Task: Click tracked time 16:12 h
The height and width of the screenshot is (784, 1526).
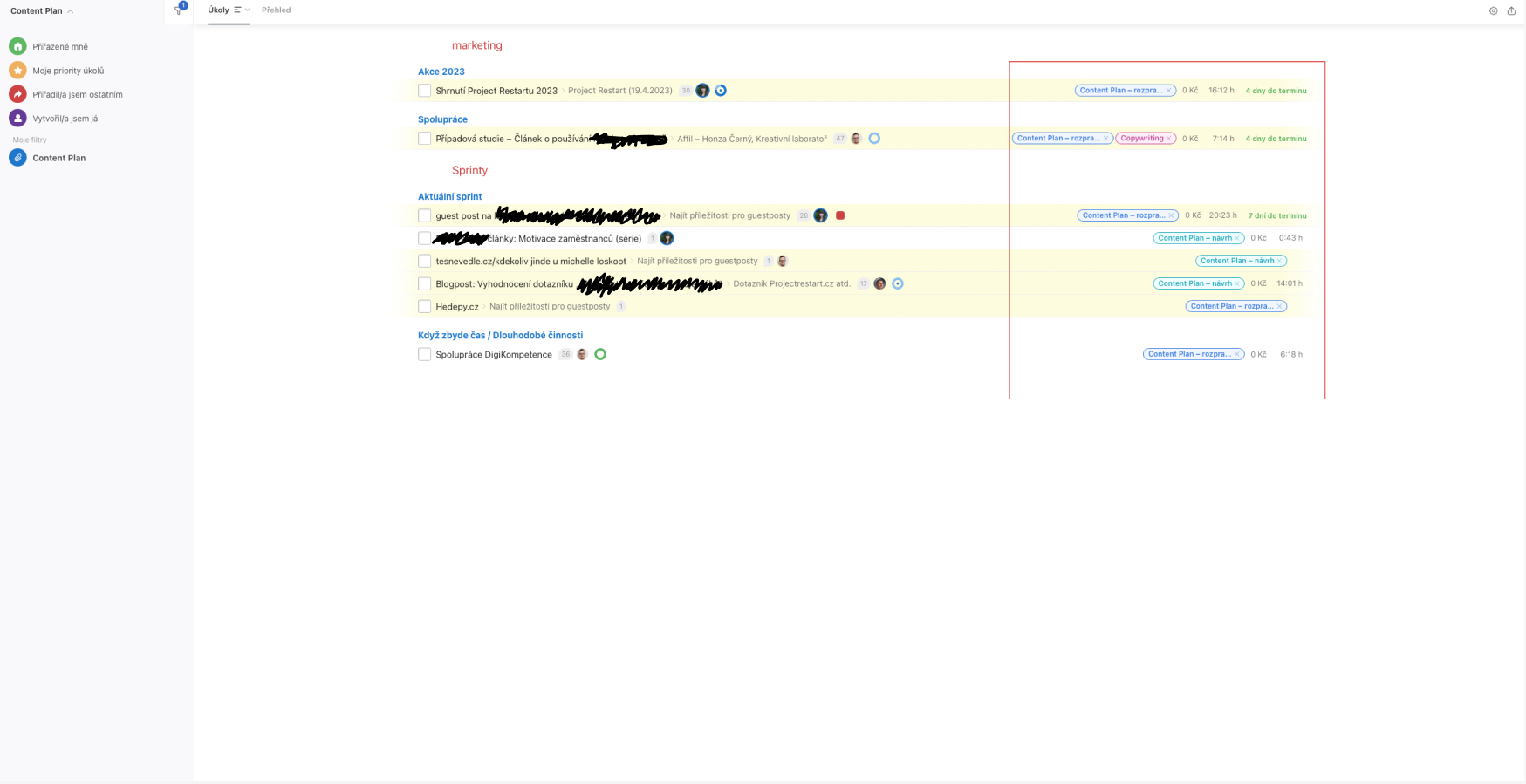Action: click(x=1221, y=91)
